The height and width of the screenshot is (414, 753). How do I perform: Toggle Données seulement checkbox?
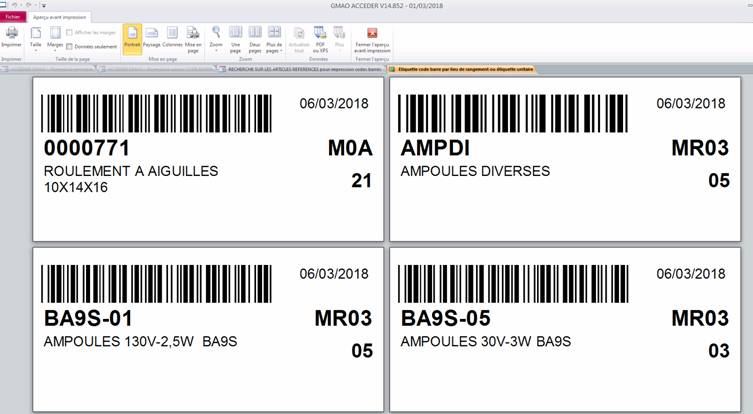69,47
